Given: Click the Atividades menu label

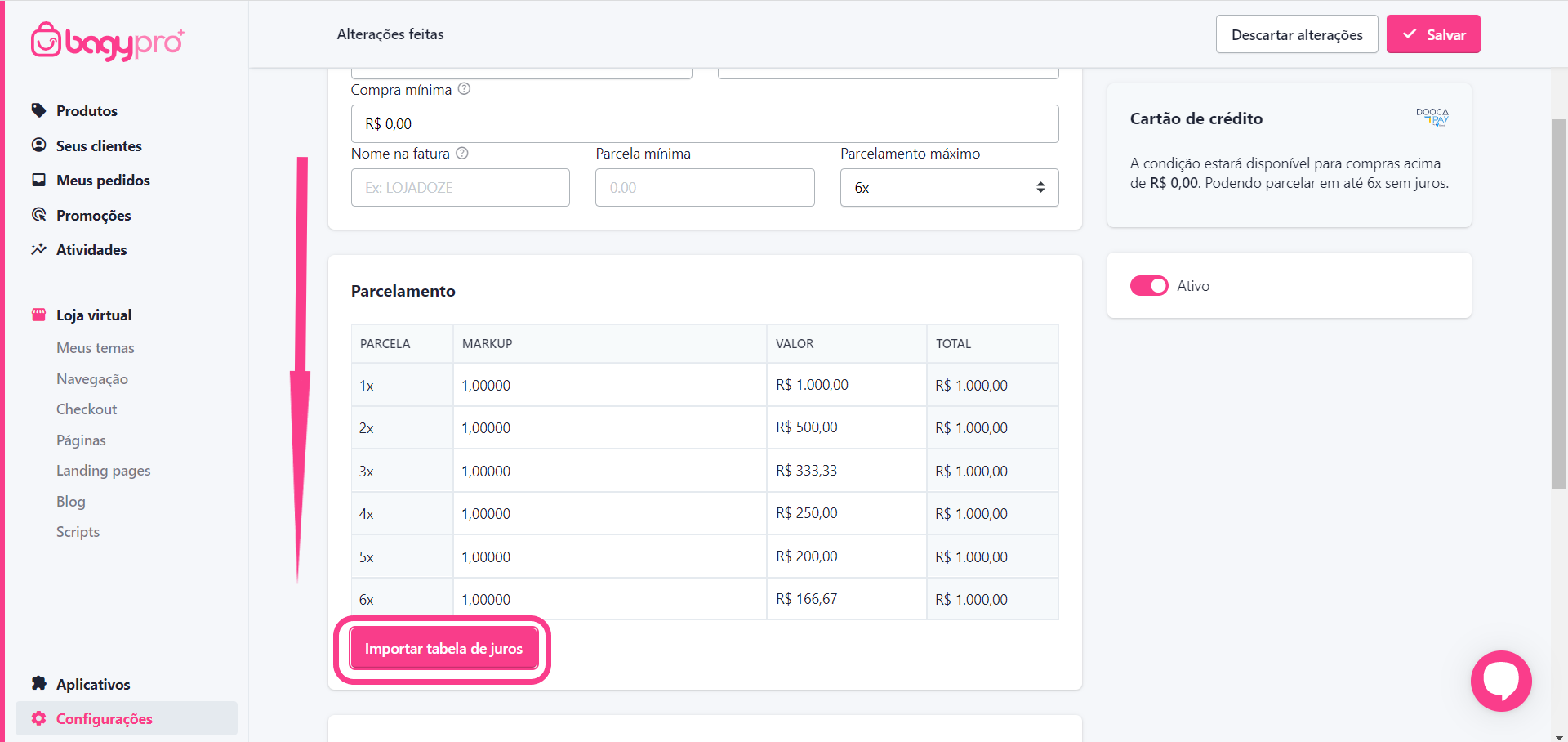Looking at the screenshot, I should tap(91, 249).
